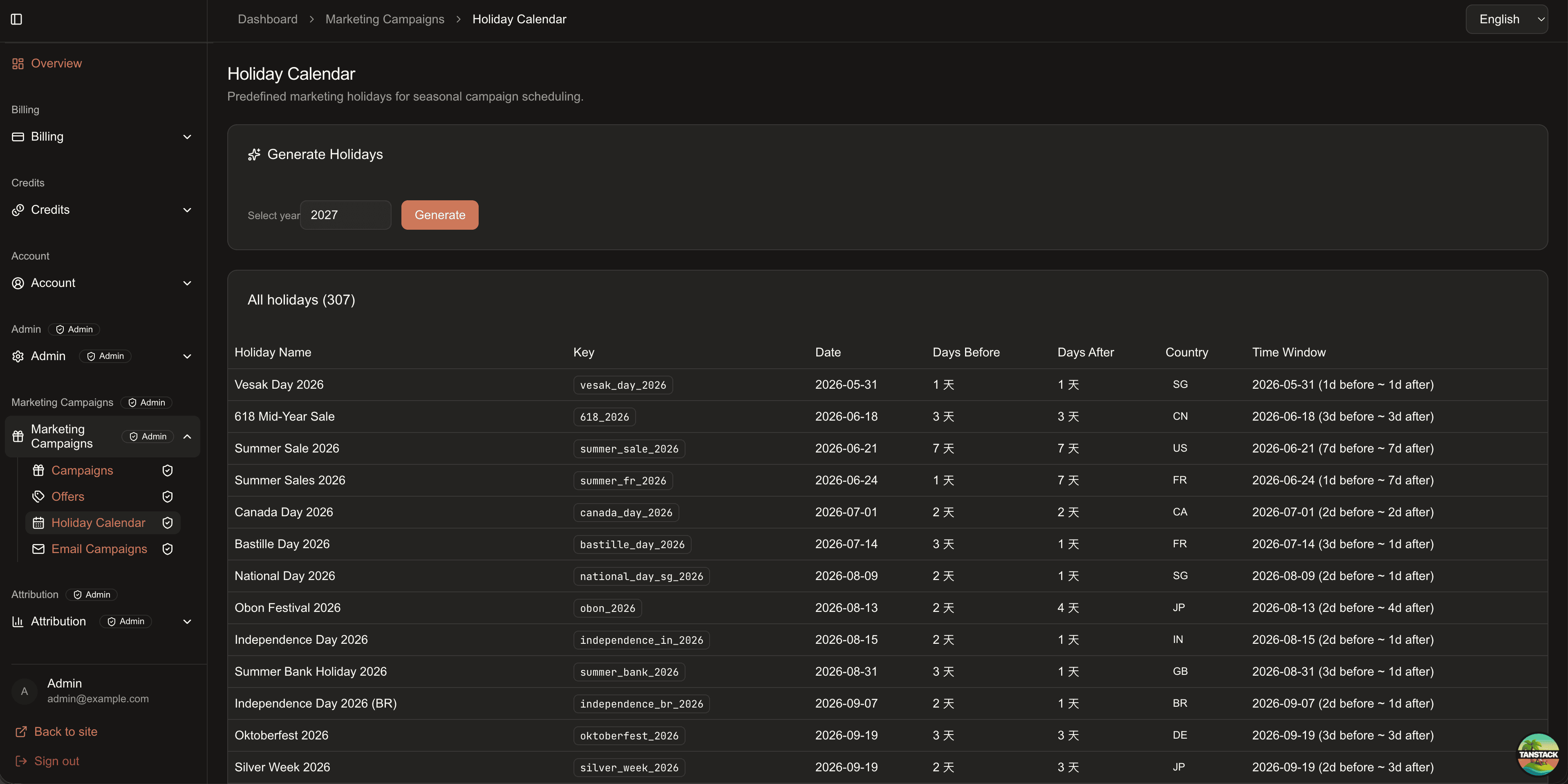The image size is (1568, 784).
Task: Expand the Attribution section chevron
Action: [x=187, y=621]
